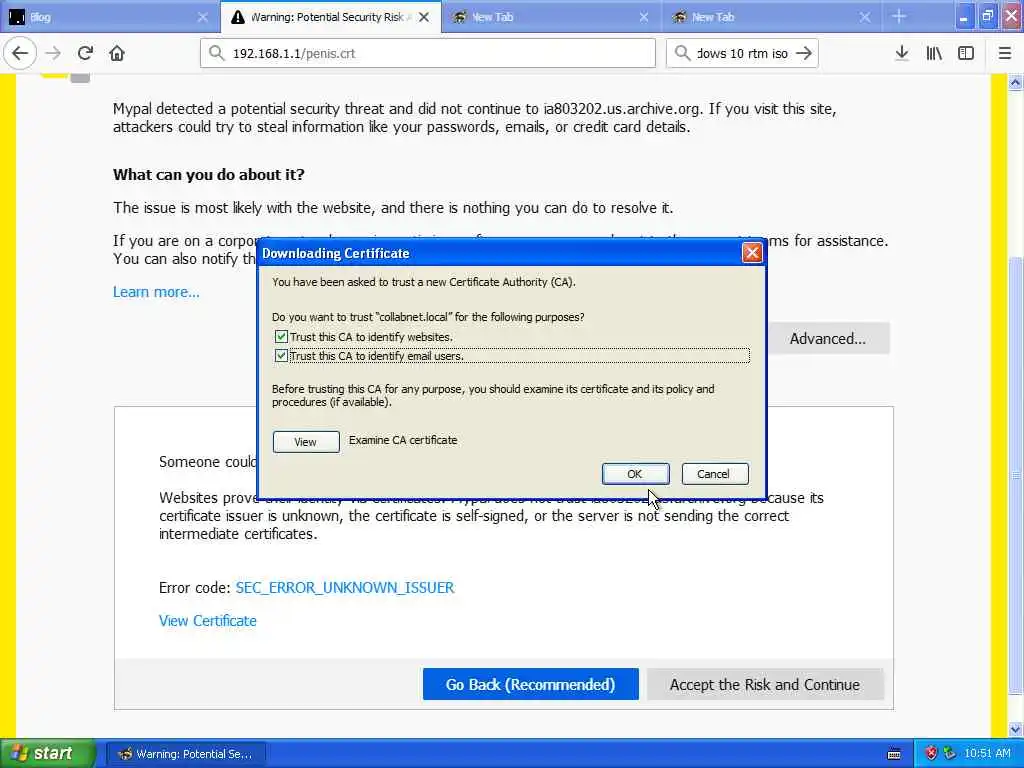Select the Warning: Potential Security Risk tab
1024x768 pixels.
330,17
